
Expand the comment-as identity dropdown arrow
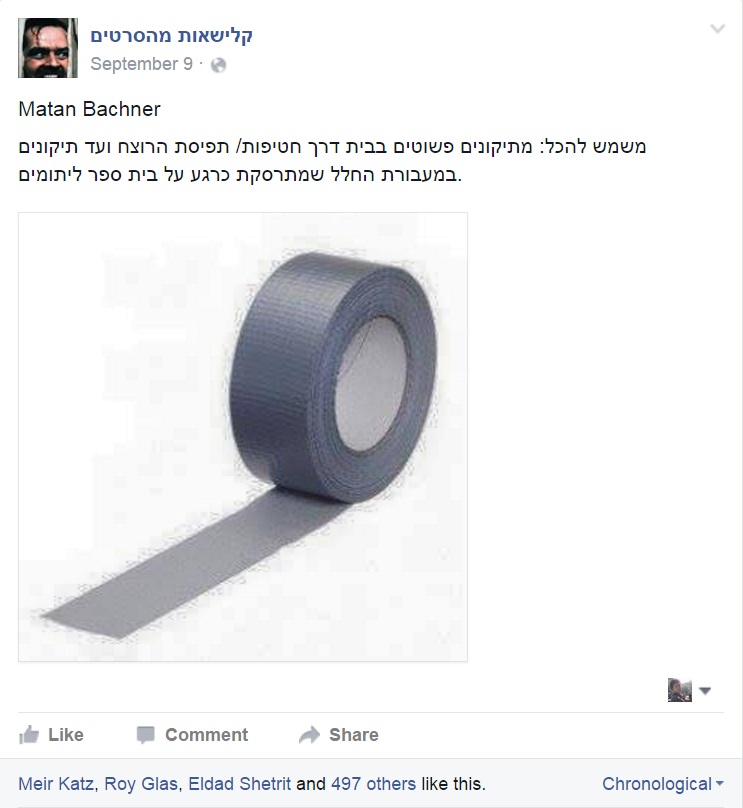click(705, 691)
